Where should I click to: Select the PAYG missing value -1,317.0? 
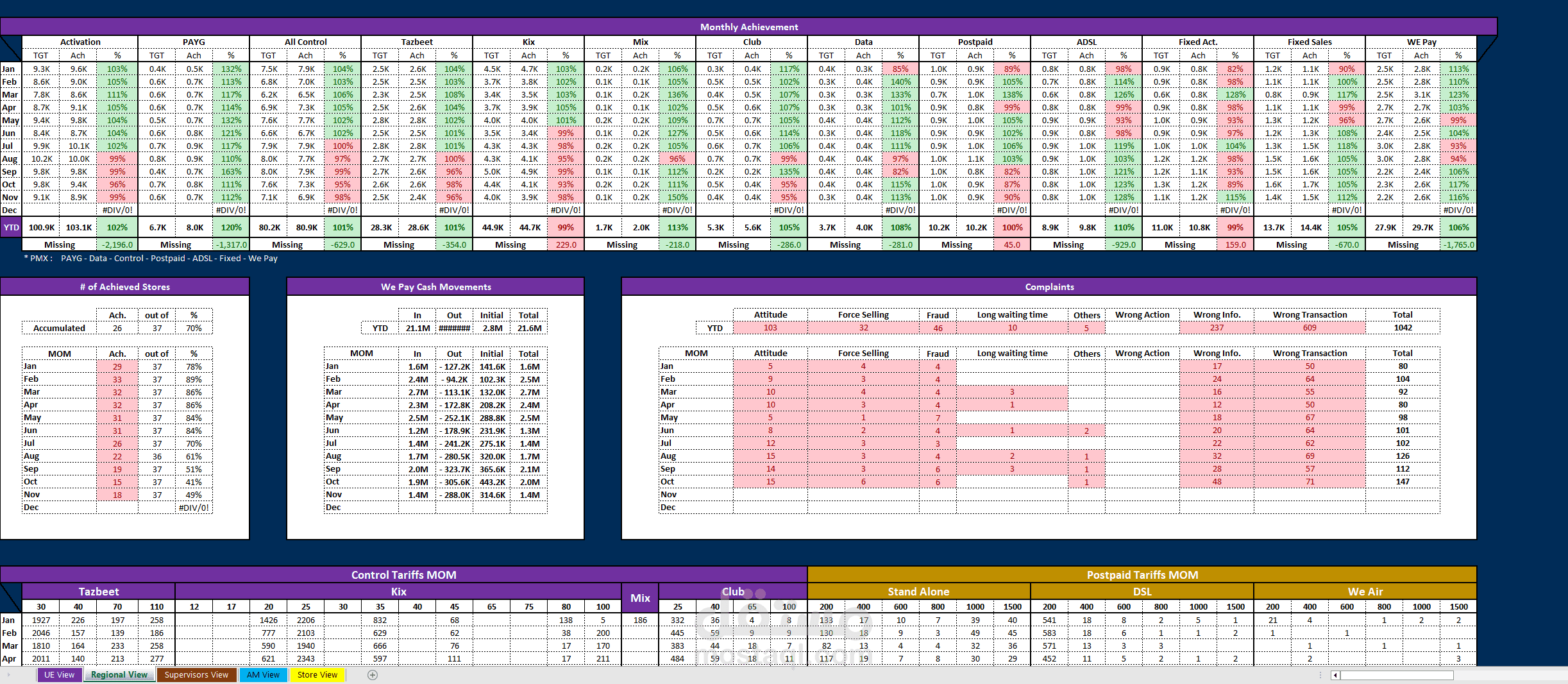tap(232, 244)
